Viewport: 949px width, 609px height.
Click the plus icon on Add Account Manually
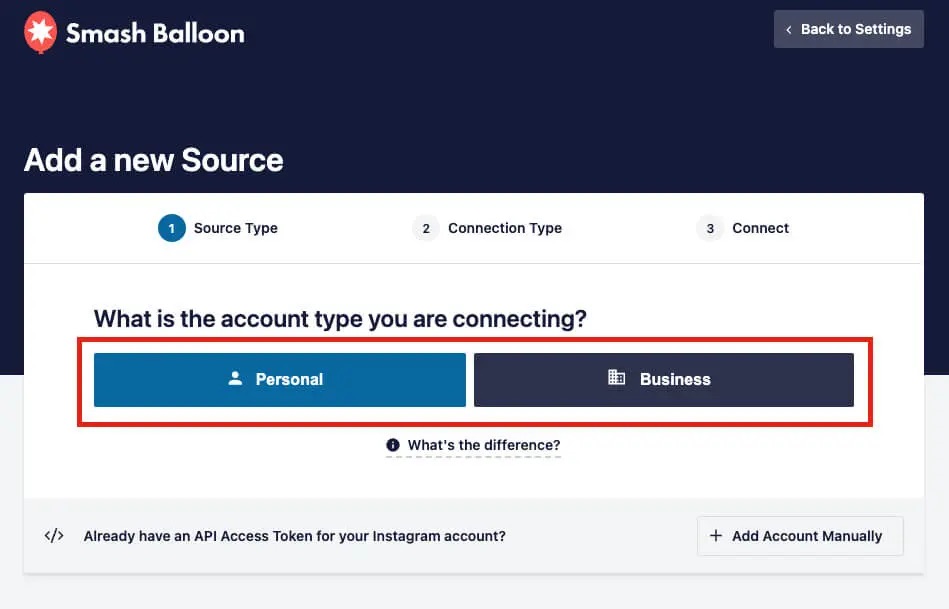(x=715, y=535)
